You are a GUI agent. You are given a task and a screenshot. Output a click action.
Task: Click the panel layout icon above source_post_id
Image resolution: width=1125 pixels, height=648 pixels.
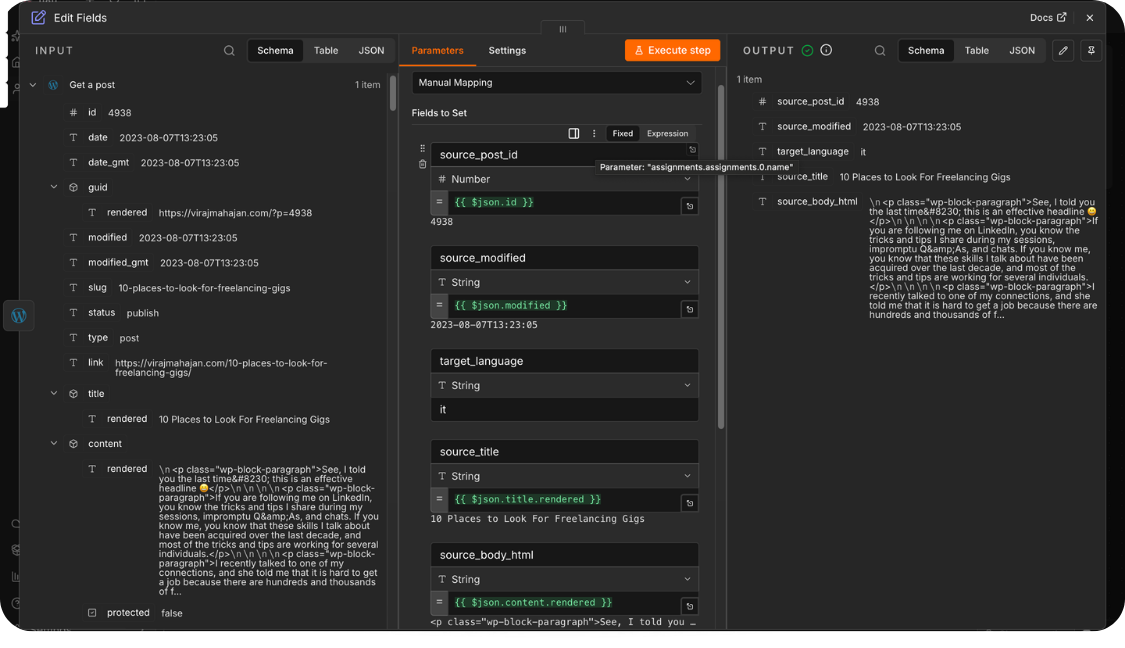tap(573, 133)
